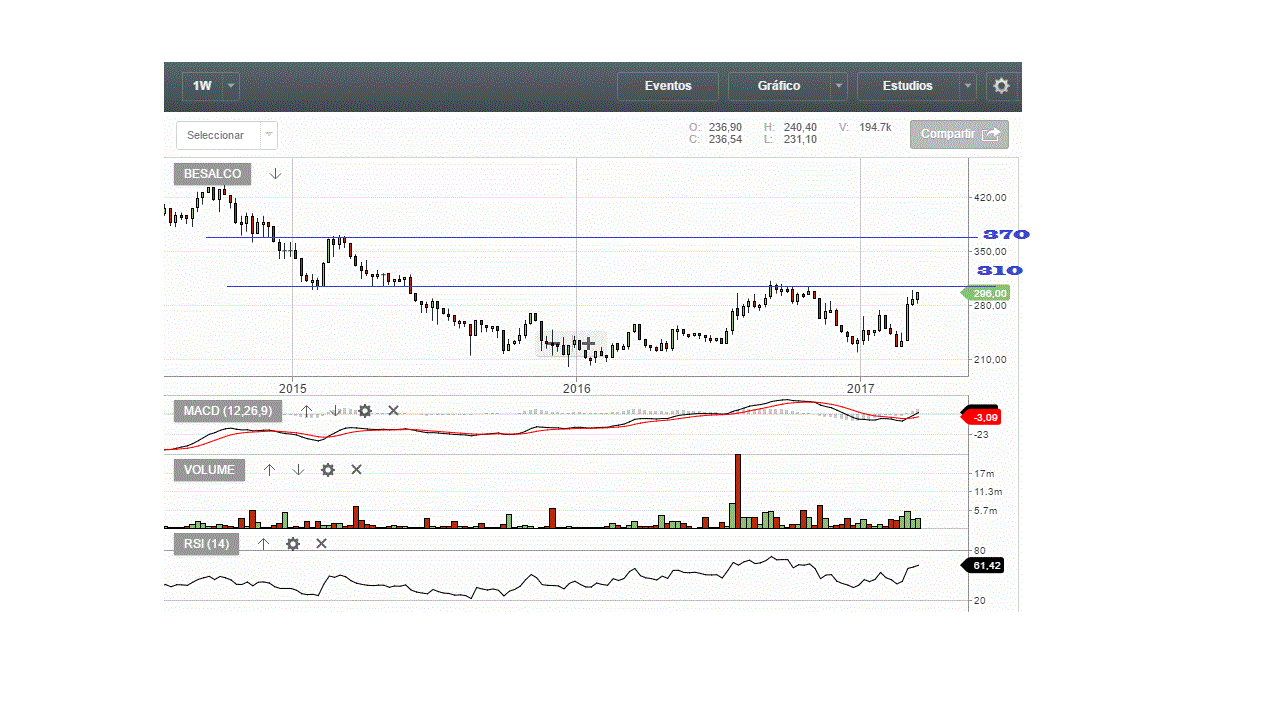Click the 2015 label on time axis
Screen dimensions: 1266x723
[292, 388]
